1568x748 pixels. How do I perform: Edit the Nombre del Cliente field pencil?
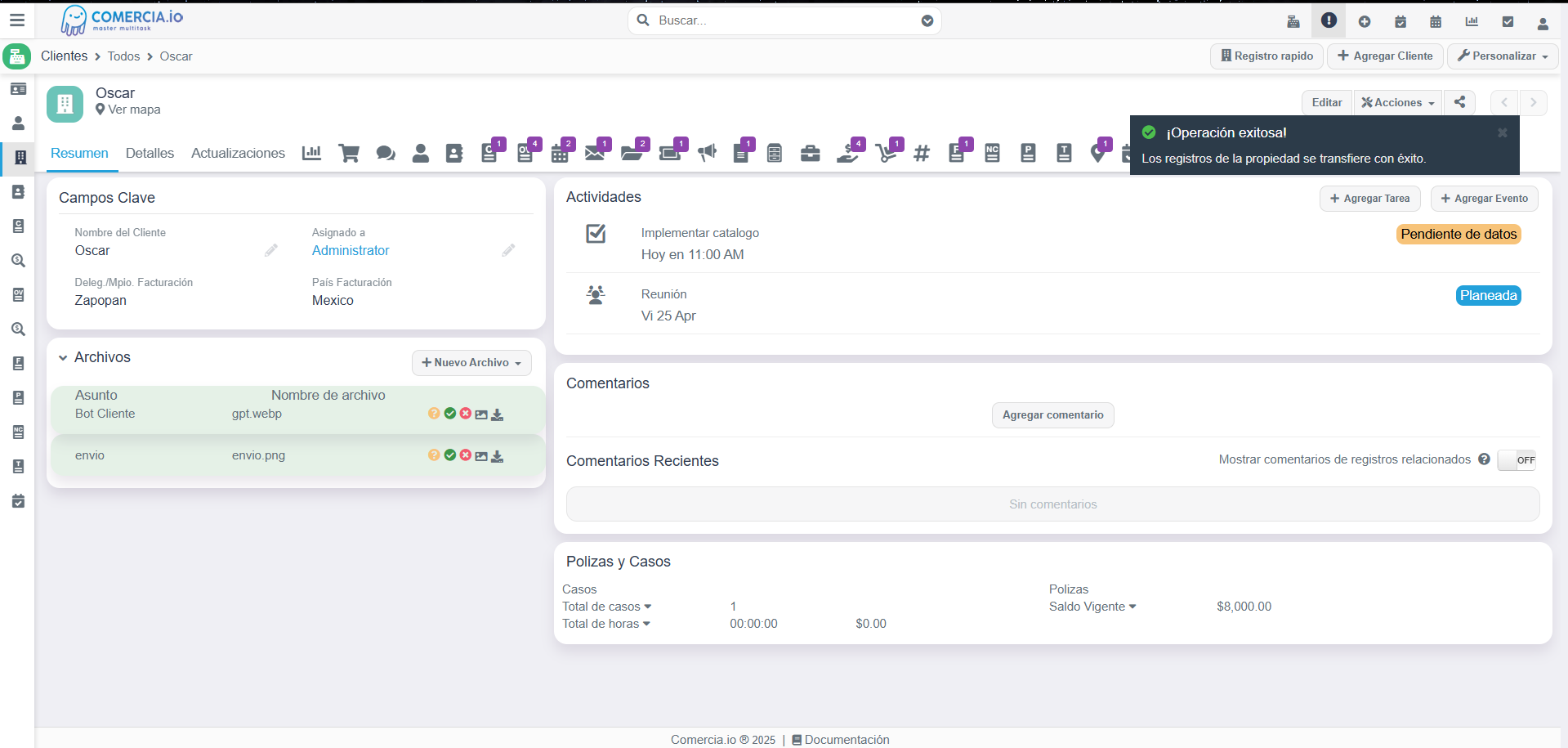271,250
